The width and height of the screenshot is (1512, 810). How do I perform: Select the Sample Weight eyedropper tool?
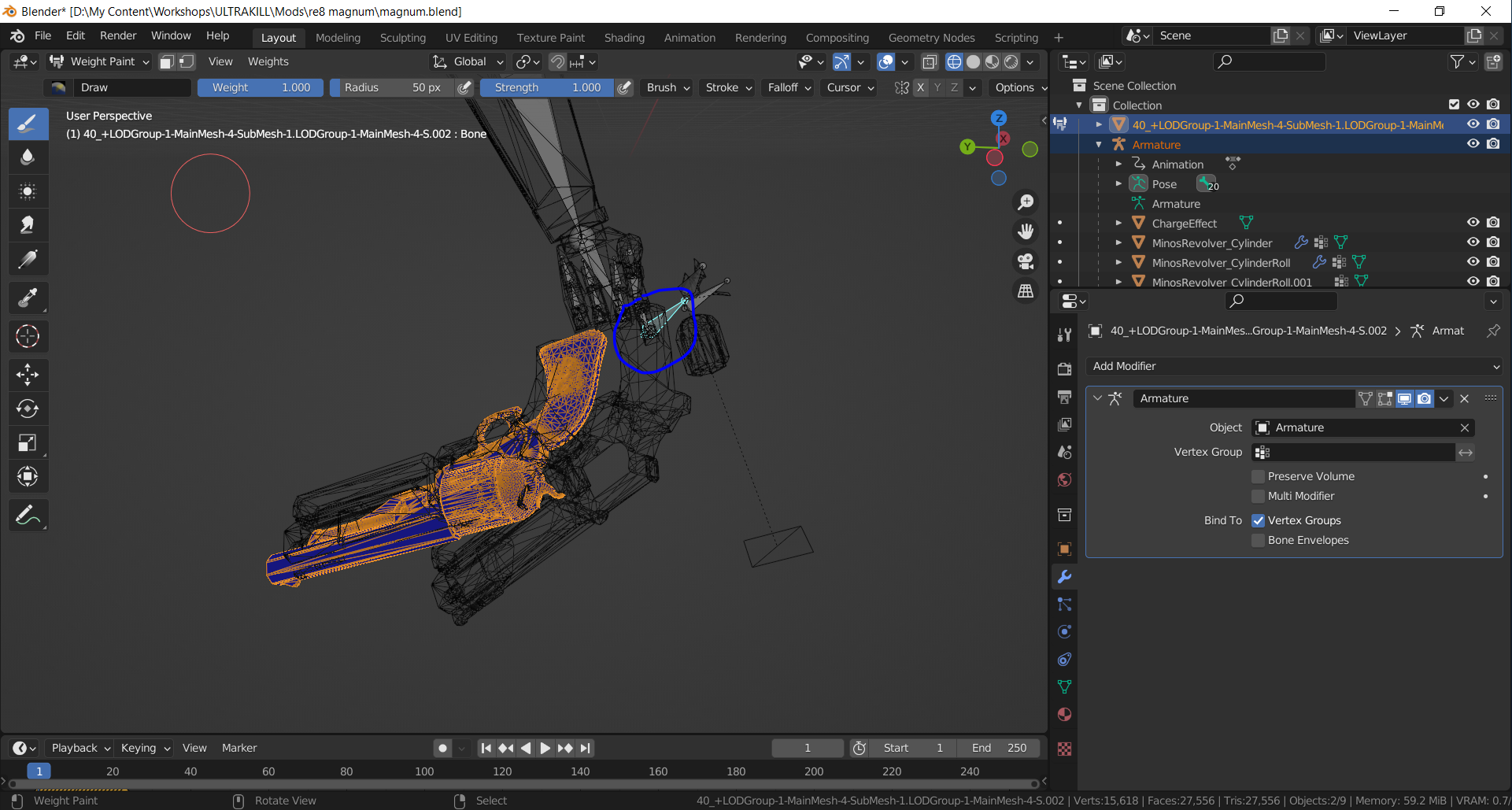(x=28, y=298)
